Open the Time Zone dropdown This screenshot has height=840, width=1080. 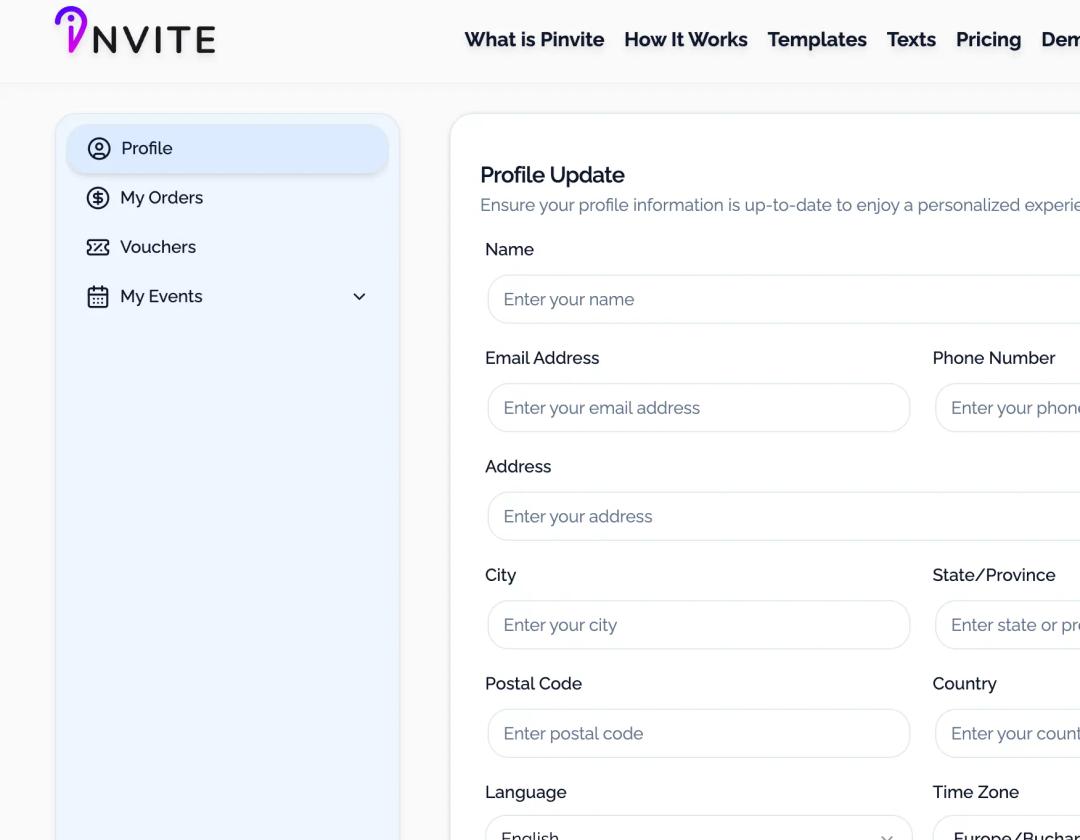[x=1007, y=828]
